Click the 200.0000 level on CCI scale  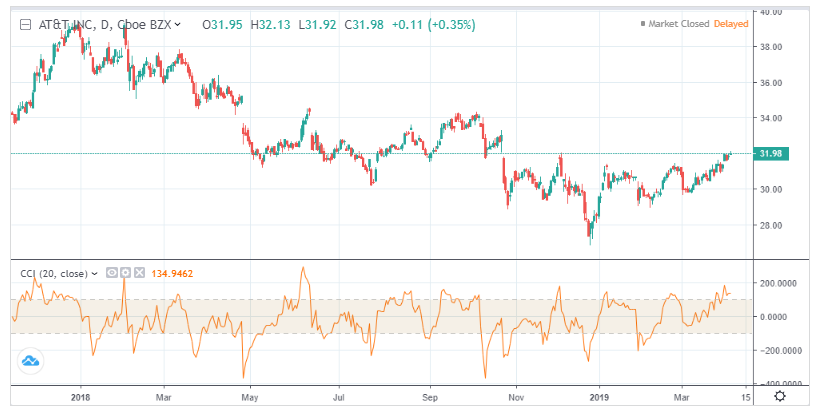(x=777, y=283)
